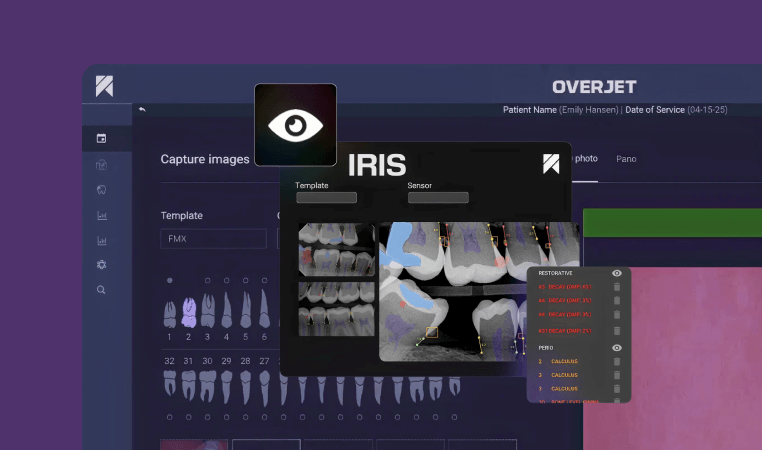Screen dimensions: 762x450
Task: Click Date of Service 04-15-25
Action: [x=676, y=110]
